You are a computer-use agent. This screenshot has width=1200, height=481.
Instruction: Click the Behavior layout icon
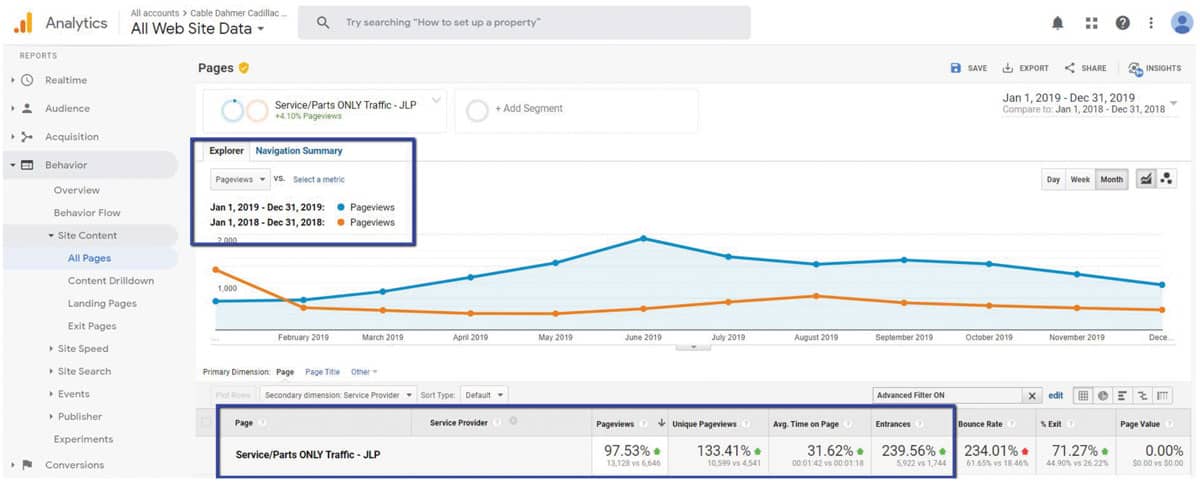pos(27,165)
